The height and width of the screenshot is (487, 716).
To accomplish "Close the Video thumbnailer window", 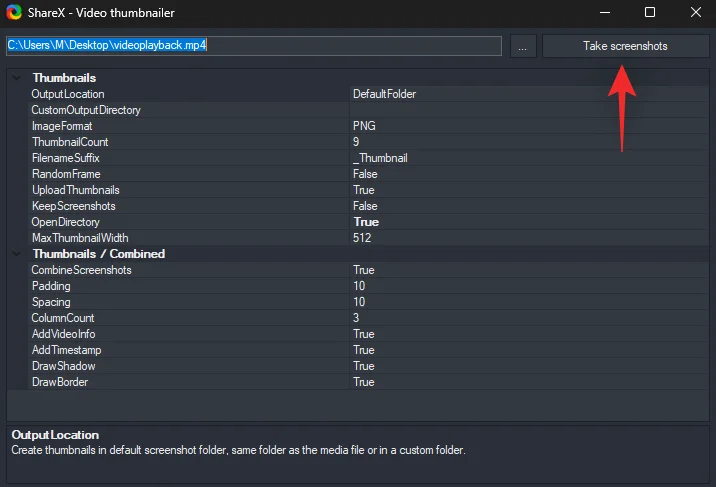I will click(x=695, y=13).
